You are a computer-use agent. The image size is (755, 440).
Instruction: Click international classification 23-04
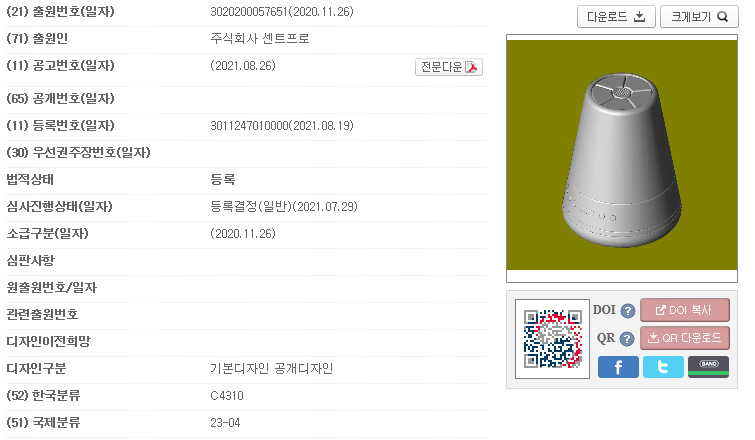click(x=225, y=423)
